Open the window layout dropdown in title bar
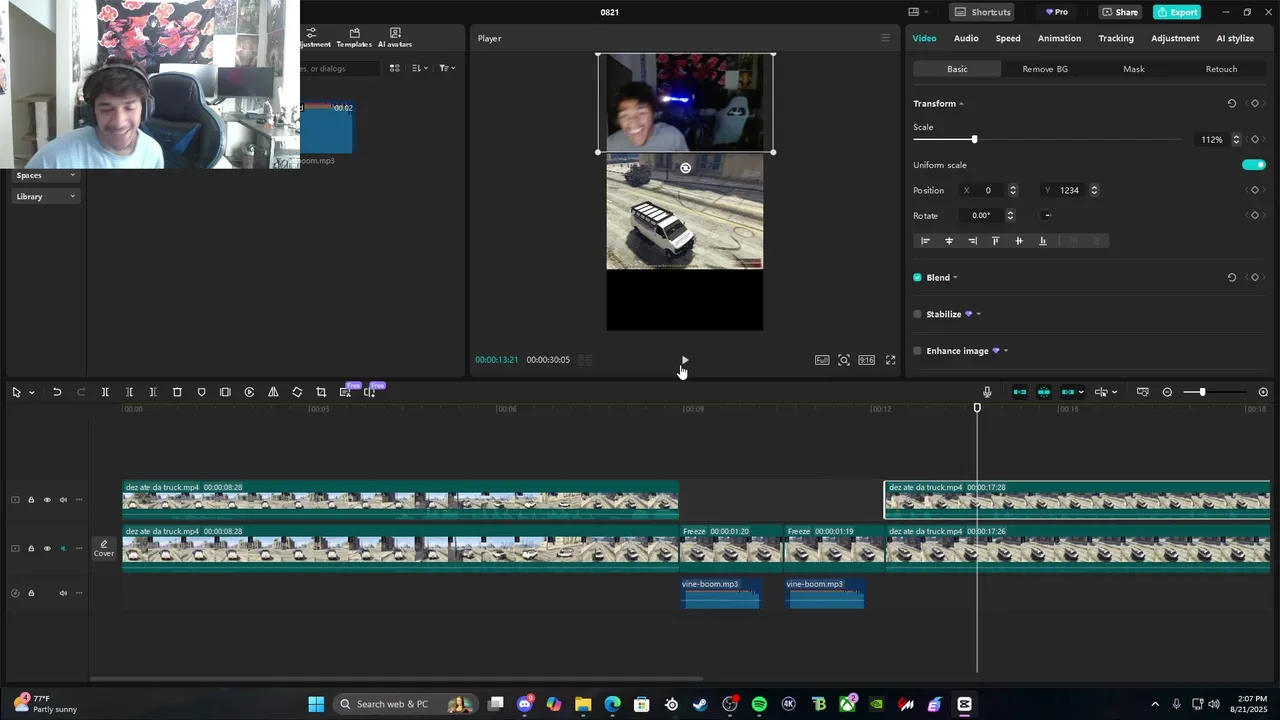Viewport: 1280px width, 720px height. click(x=918, y=12)
